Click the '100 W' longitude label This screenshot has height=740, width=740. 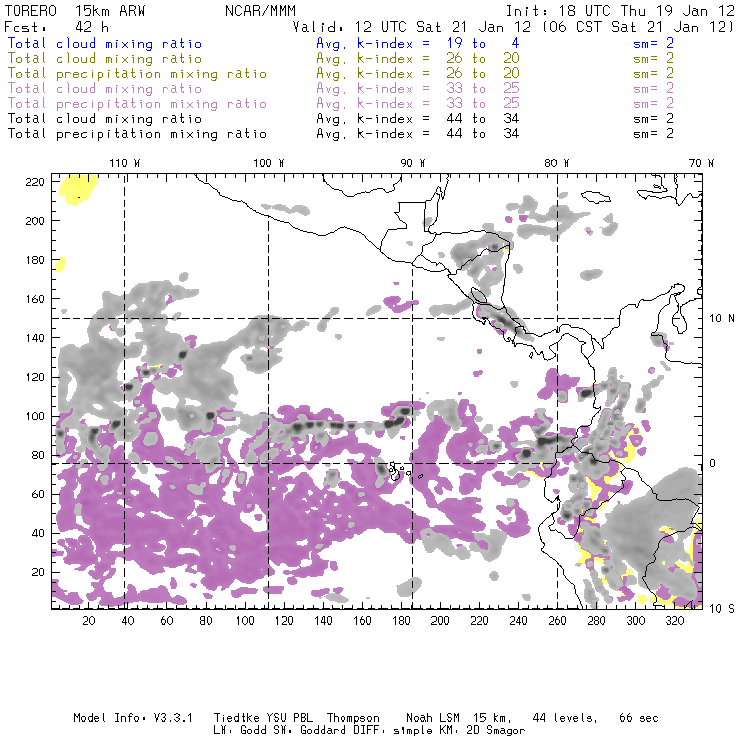click(x=269, y=163)
